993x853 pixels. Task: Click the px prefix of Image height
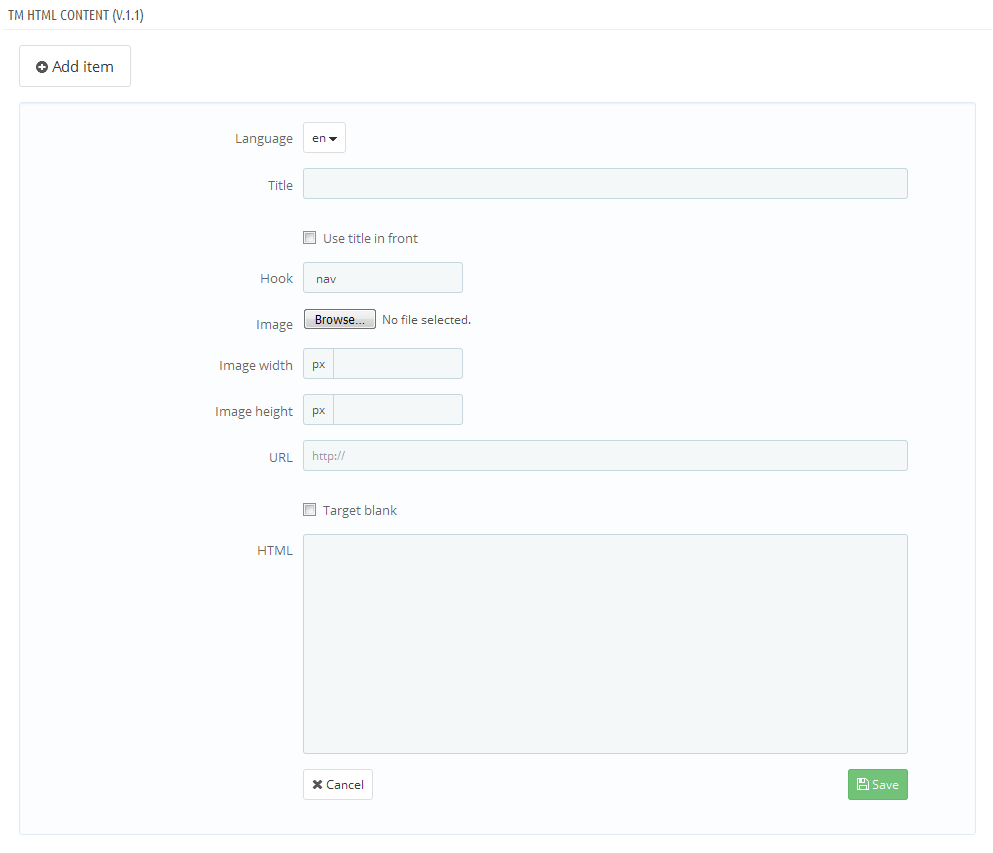coord(319,410)
